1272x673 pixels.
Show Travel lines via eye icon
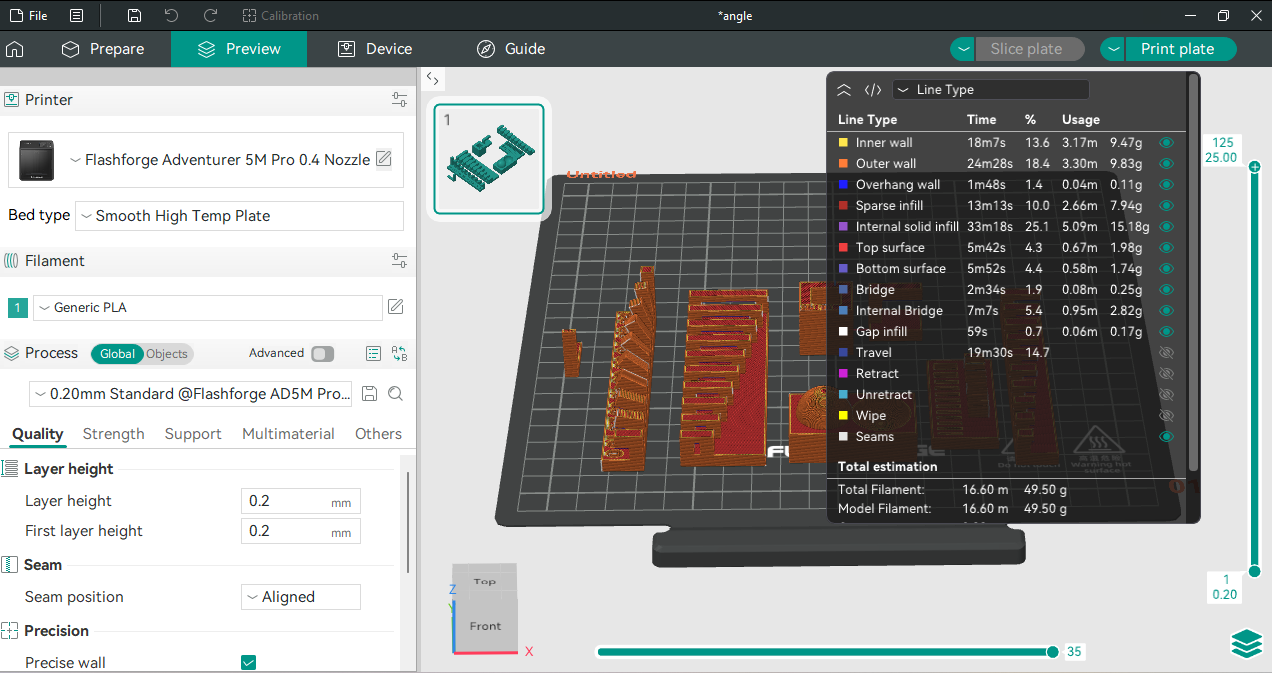[x=1166, y=353]
